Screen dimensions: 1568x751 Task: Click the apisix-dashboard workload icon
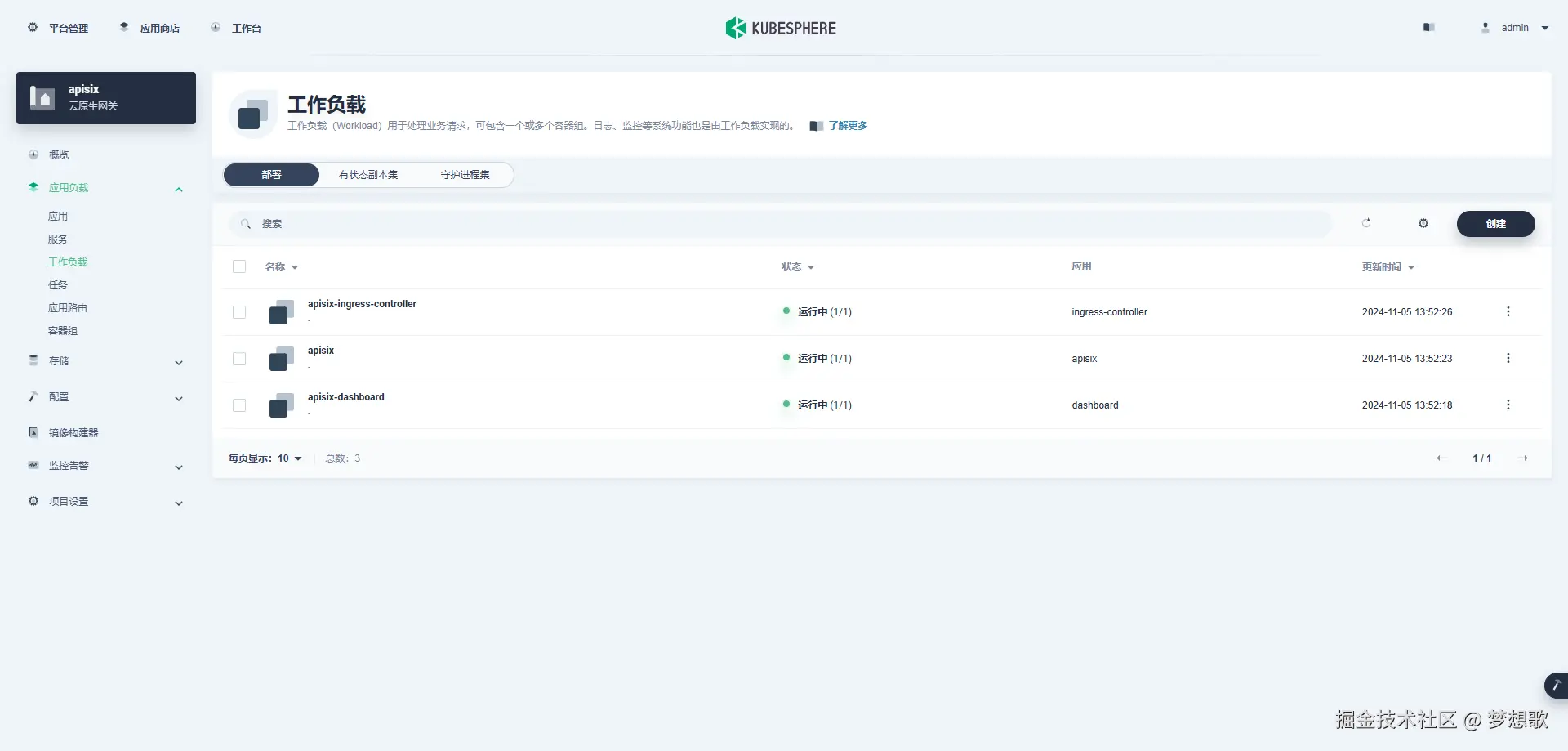coord(282,405)
